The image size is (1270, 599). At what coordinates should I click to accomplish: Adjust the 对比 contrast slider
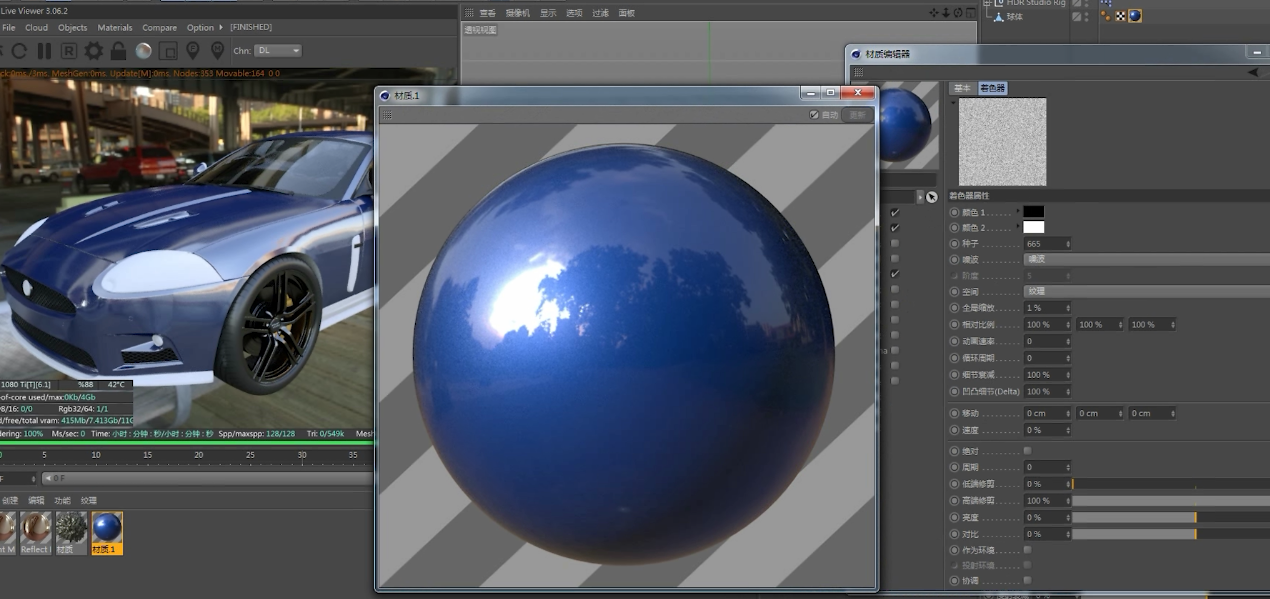pyautogui.click(x=1171, y=534)
